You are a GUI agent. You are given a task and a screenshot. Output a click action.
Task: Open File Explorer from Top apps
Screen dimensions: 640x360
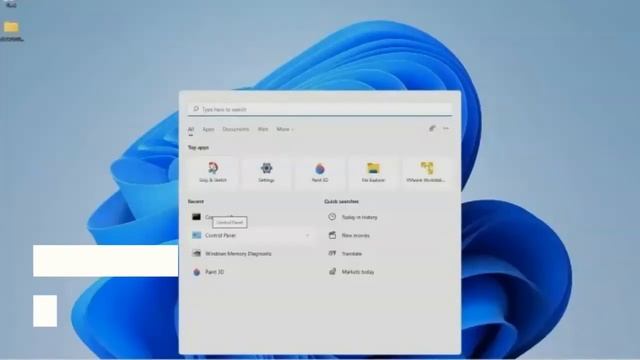pyautogui.click(x=373, y=173)
